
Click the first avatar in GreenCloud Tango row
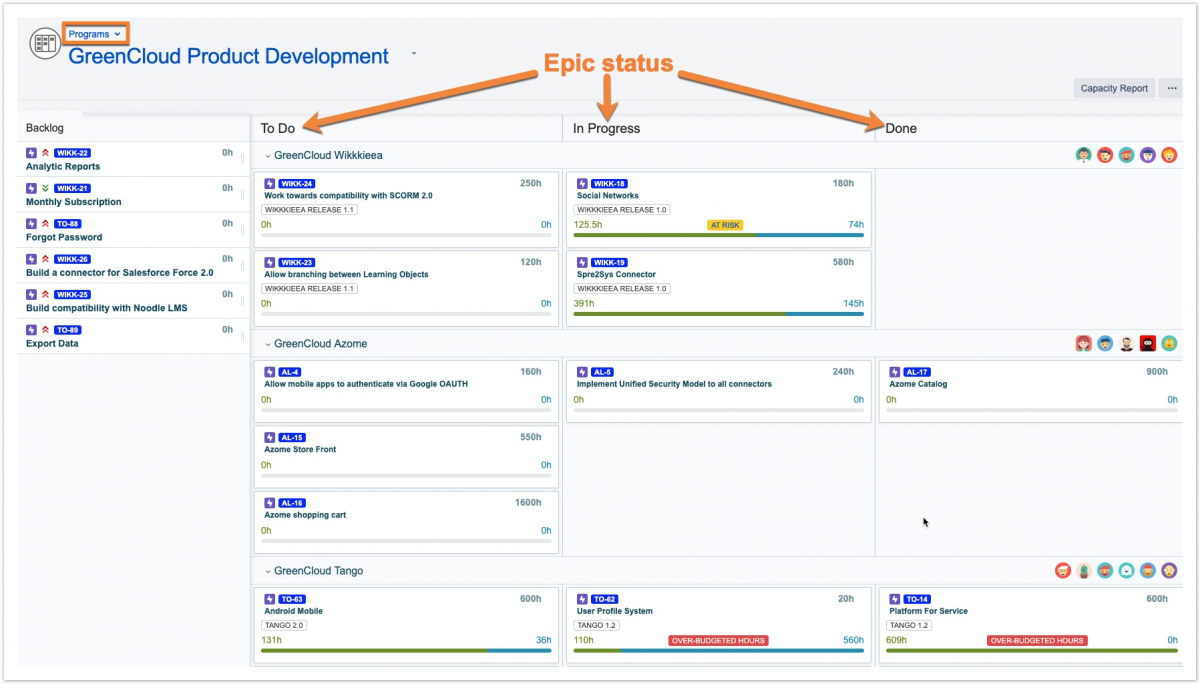(1063, 570)
